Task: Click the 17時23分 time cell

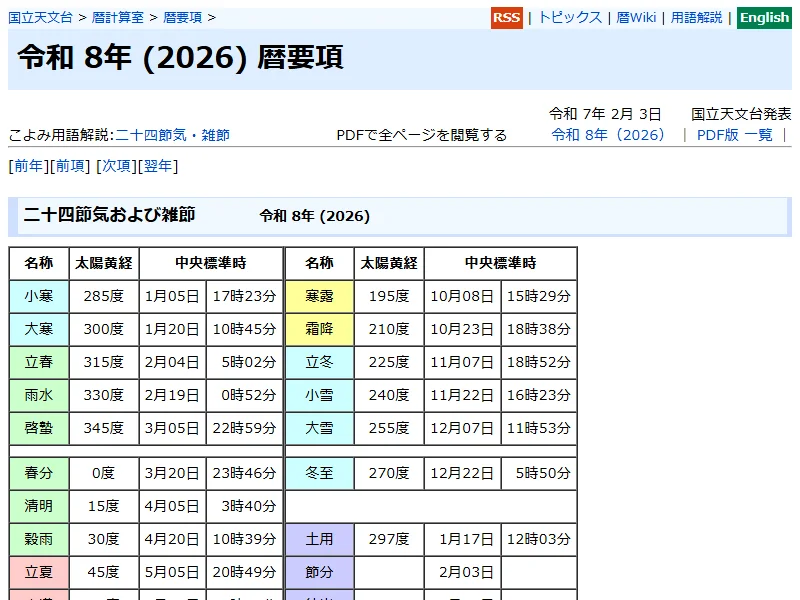Action: [244, 296]
